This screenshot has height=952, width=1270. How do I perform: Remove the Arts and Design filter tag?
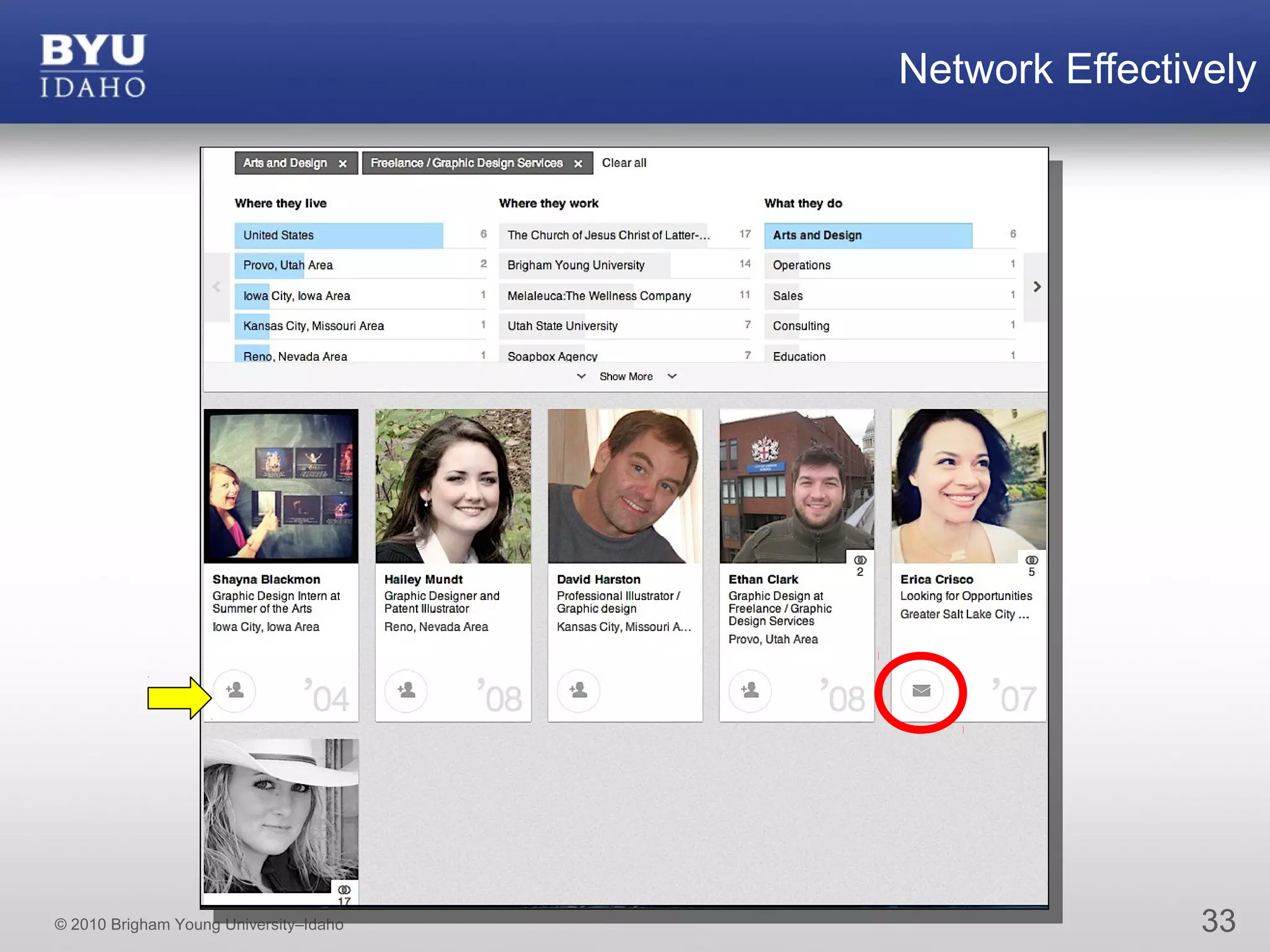point(342,164)
